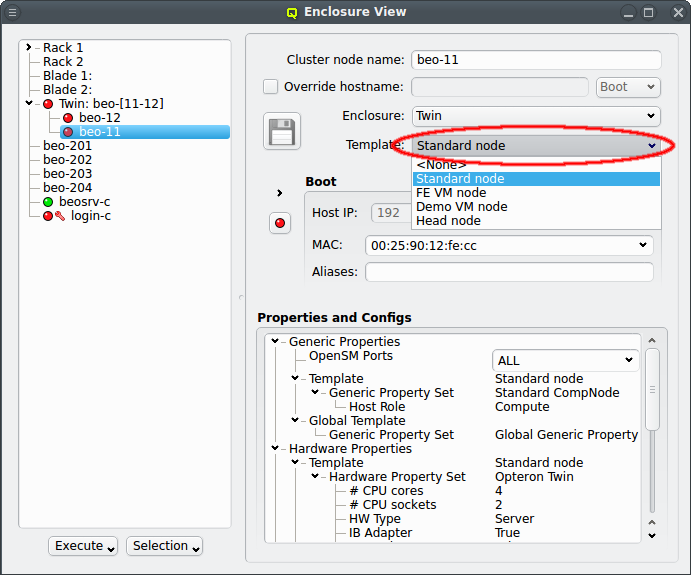This screenshot has height=575, width=691.
Task: Click the green status icon of beosrv-c
Action: (48, 202)
